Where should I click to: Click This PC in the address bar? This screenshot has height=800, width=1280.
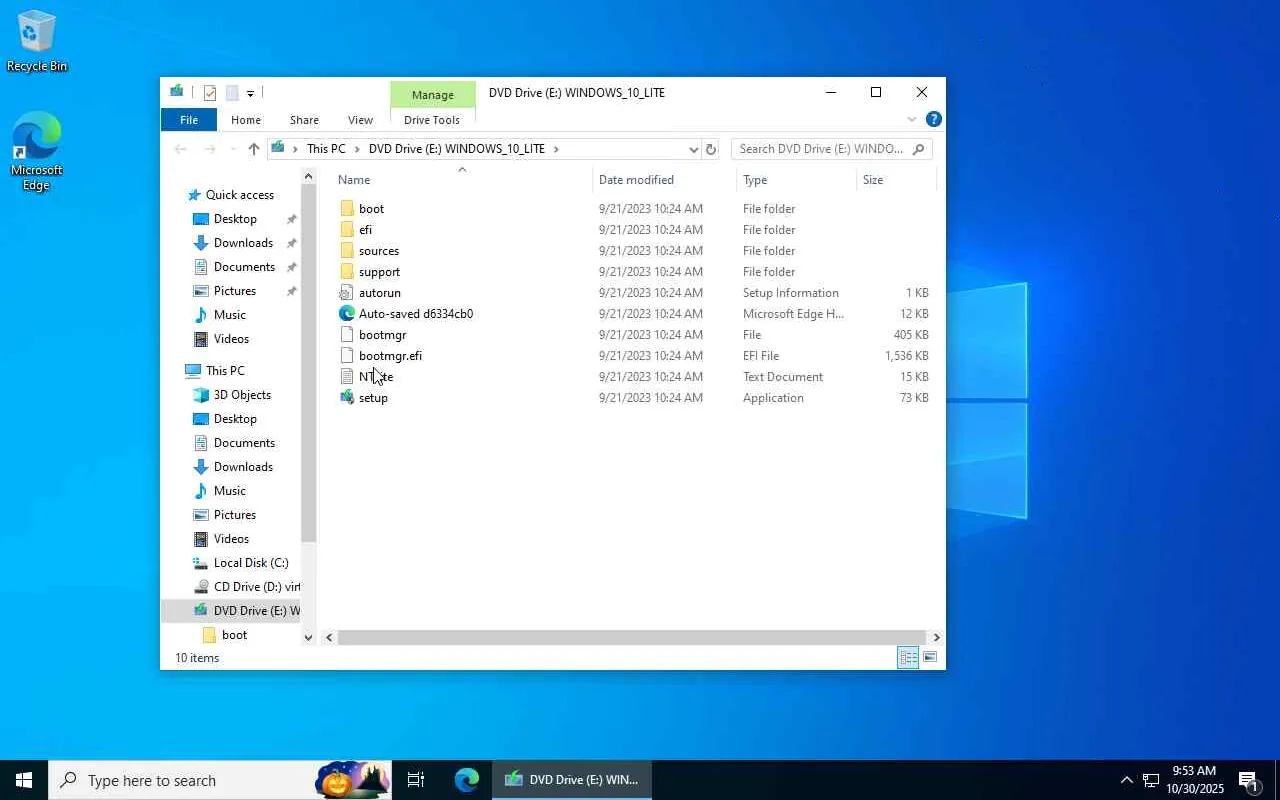click(326, 149)
